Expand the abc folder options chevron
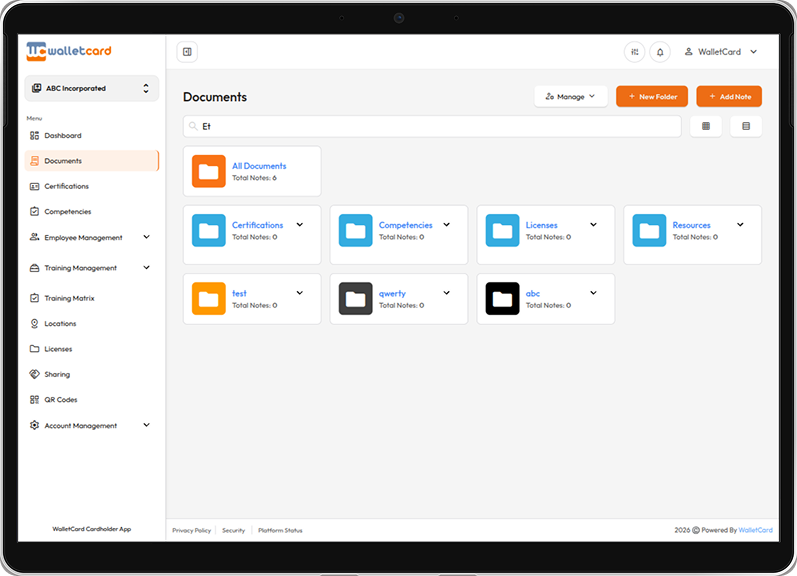Image resolution: width=797 pixels, height=576 pixels. click(593, 293)
